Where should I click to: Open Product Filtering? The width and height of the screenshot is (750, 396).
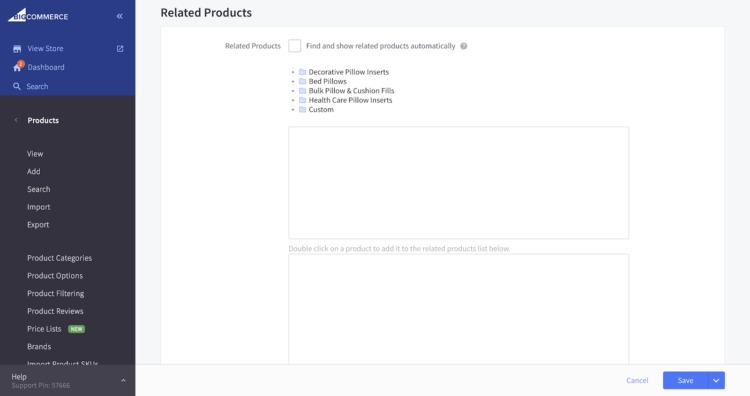click(x=55, y=294)
